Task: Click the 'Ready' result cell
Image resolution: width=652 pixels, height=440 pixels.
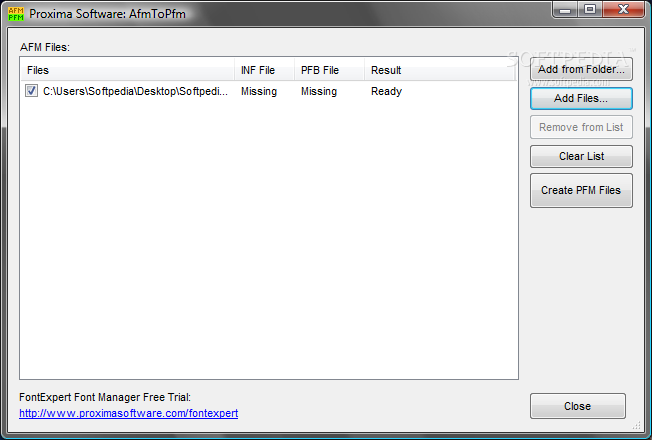Action: pos(386,91)
